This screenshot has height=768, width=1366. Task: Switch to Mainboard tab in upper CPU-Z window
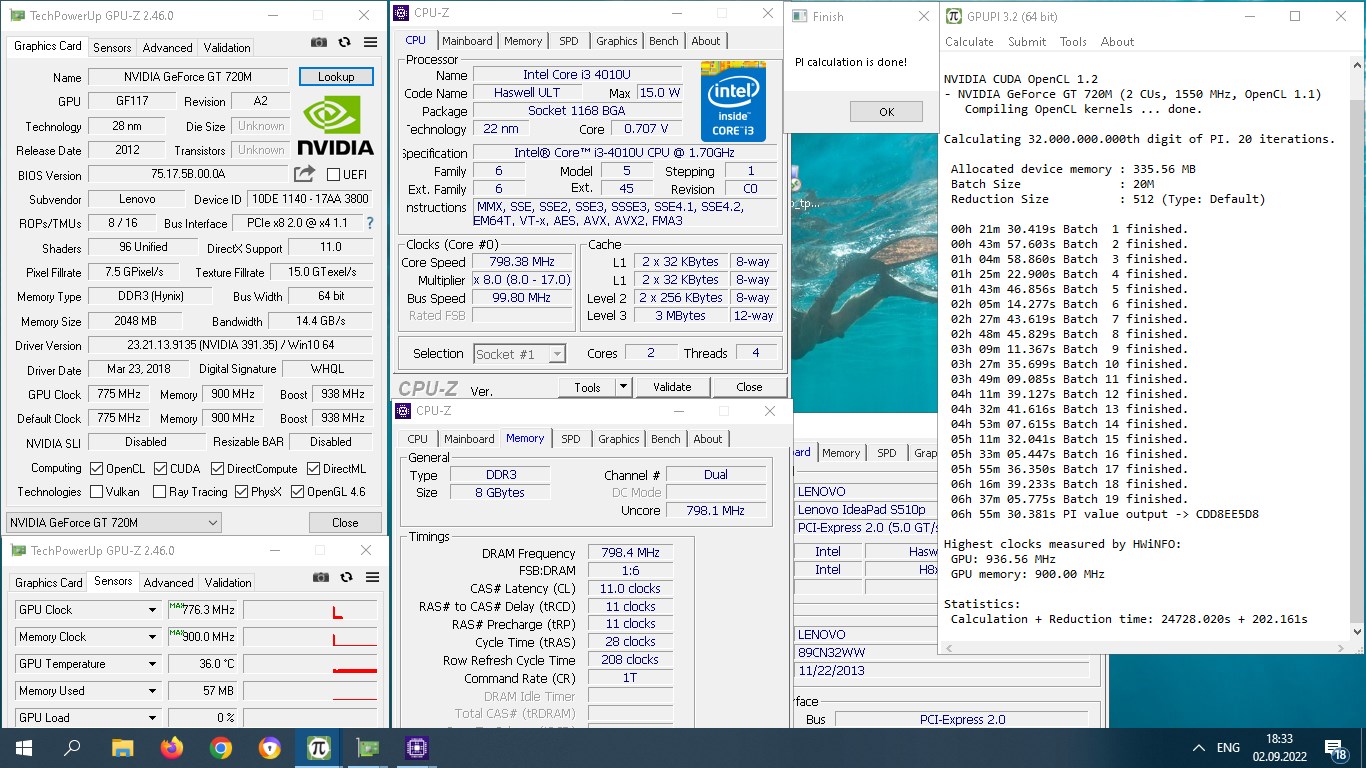pyautogui.click(x=467, y=41)
